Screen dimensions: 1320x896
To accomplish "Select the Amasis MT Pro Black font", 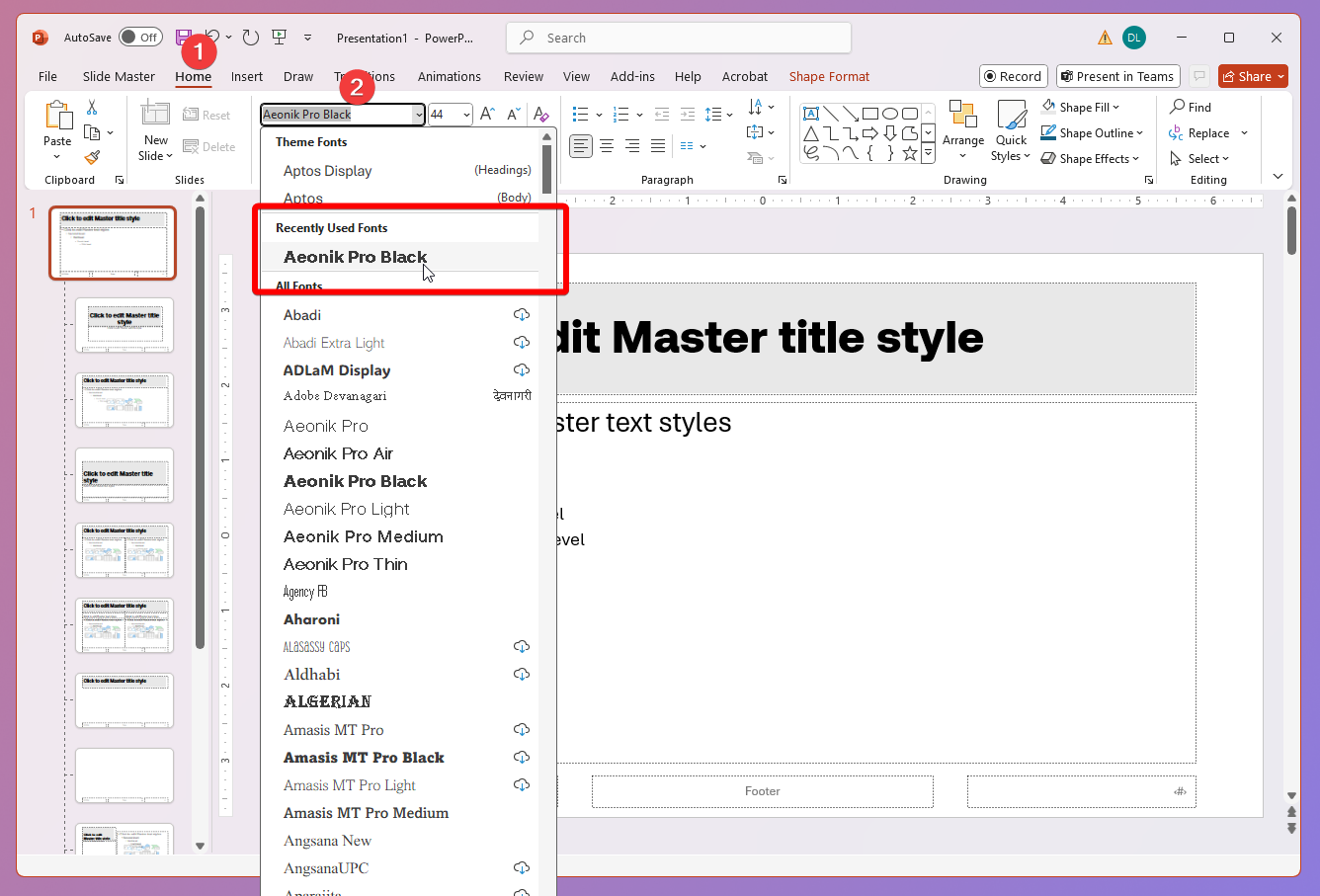I will [x=400, y=758].
